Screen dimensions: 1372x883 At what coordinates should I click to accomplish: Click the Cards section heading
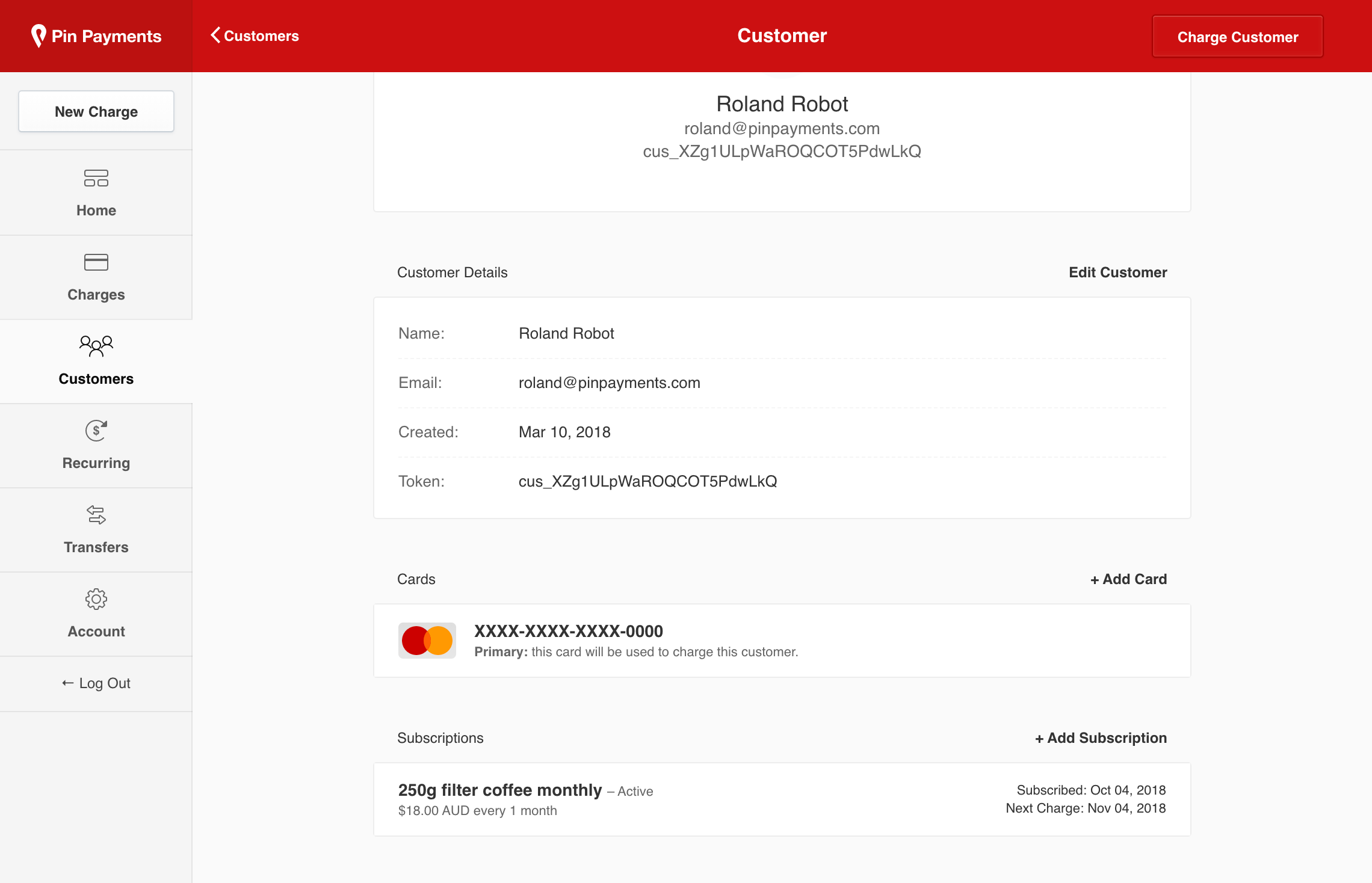click(416, 579)
